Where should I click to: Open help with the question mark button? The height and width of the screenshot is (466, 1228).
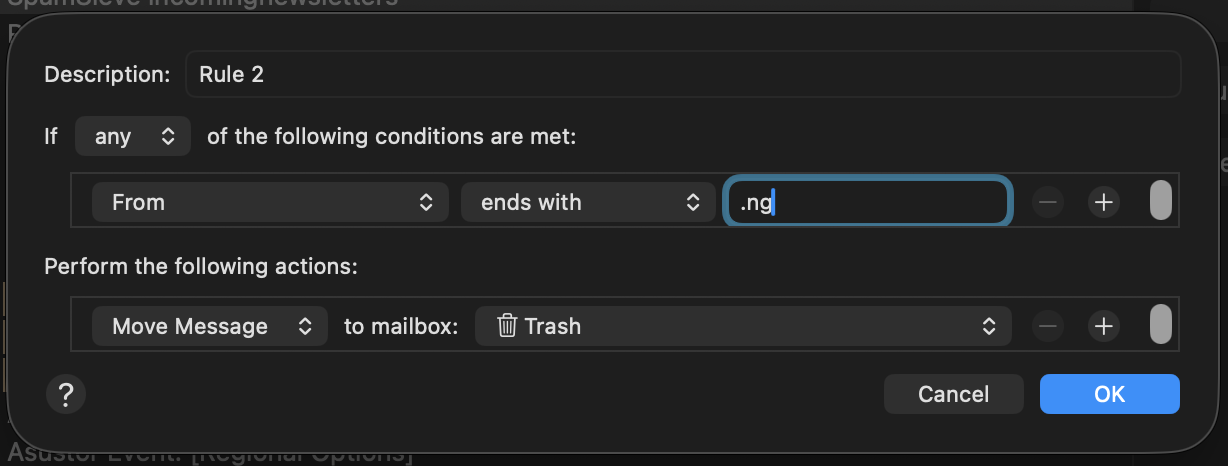pyautogui.click(x=66, y=393)
